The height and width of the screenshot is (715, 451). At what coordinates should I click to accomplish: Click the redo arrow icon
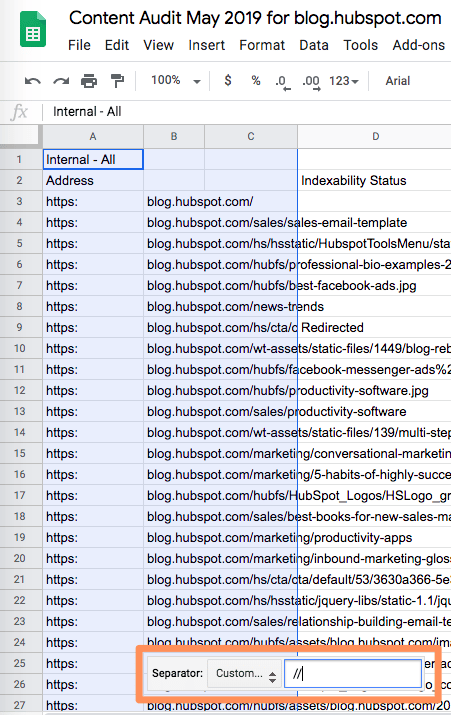(61, 81)
